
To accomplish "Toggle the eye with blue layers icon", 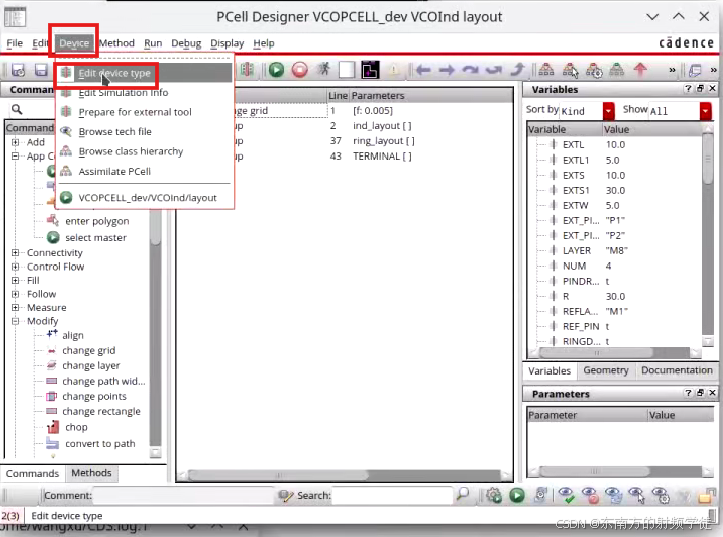I will click(x=613, y=495).
